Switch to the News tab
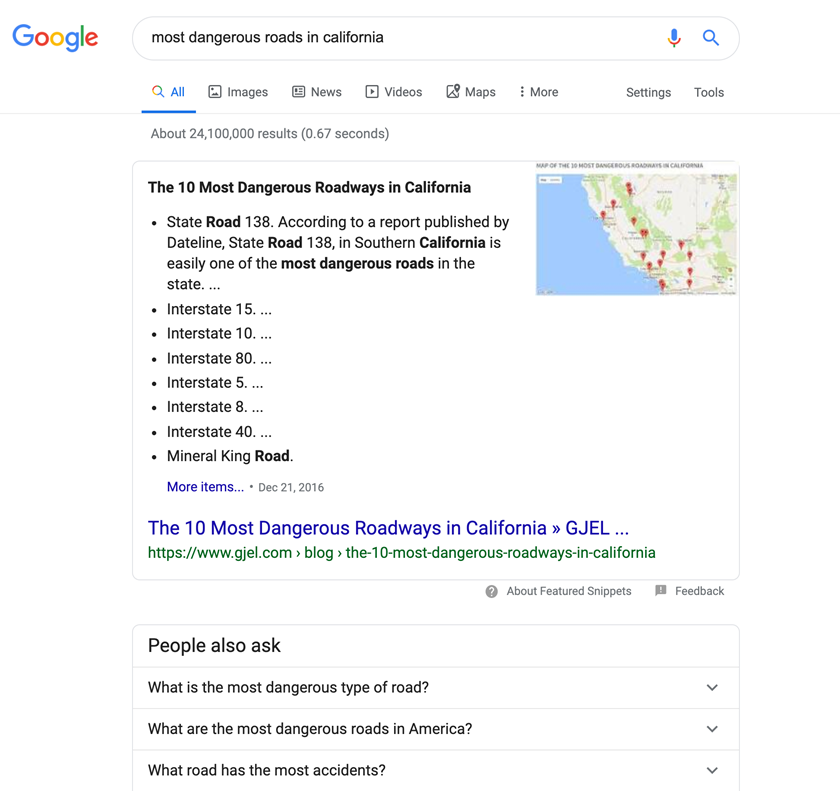Image resolution: width=840 pixels, height=791 pixels. click(316, 92)
